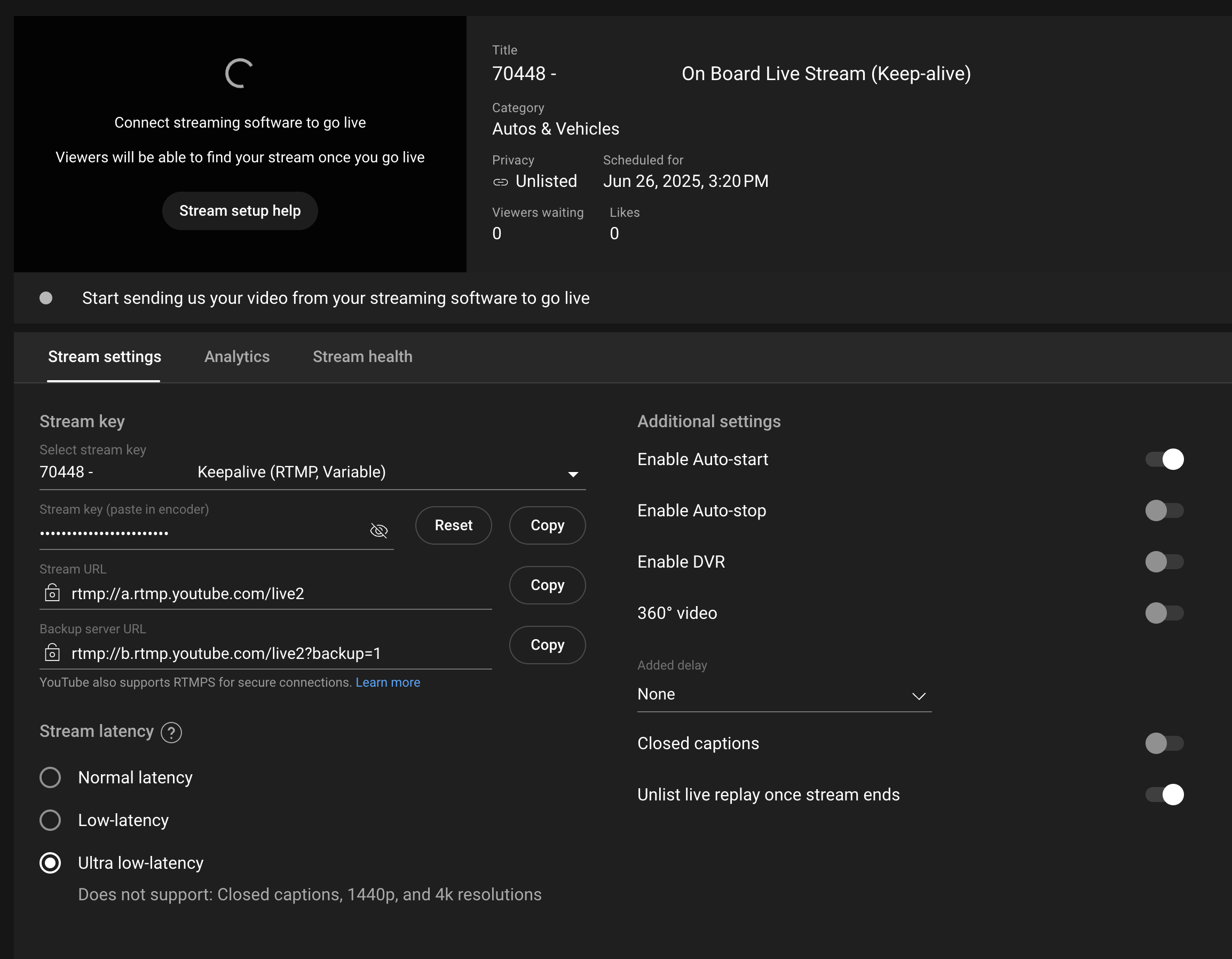Click the gray status dot indicator
The image size is (1232, 959).
tap(46, 298)
